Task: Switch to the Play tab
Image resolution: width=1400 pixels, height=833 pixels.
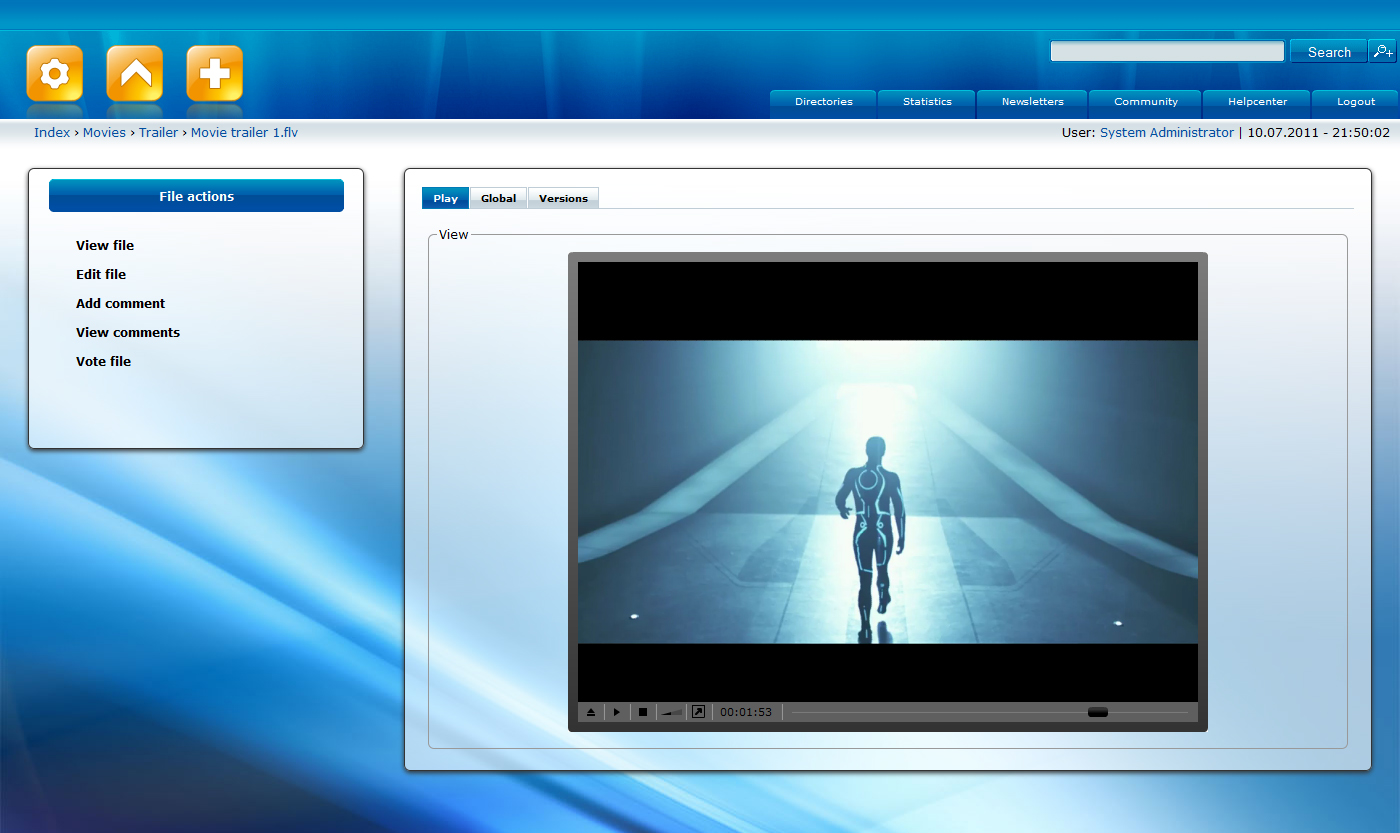Action: pyautogui.click(x=446, y=198)
